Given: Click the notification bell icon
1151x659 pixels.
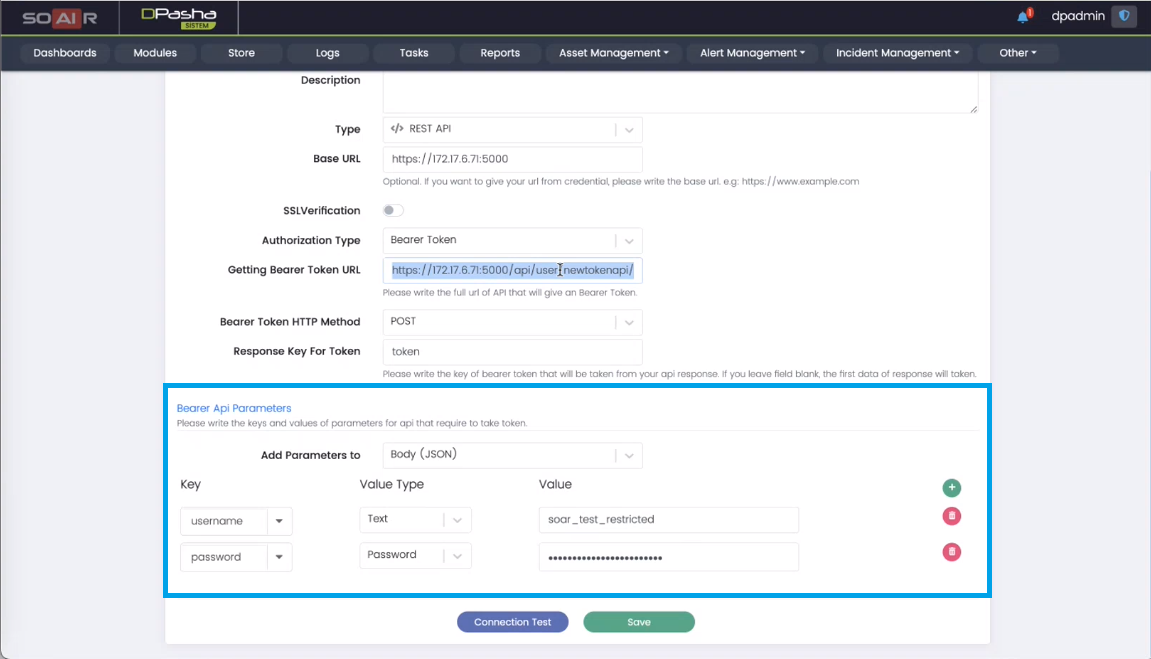Looking at the screenshot, I should (x=1023, y=17).
